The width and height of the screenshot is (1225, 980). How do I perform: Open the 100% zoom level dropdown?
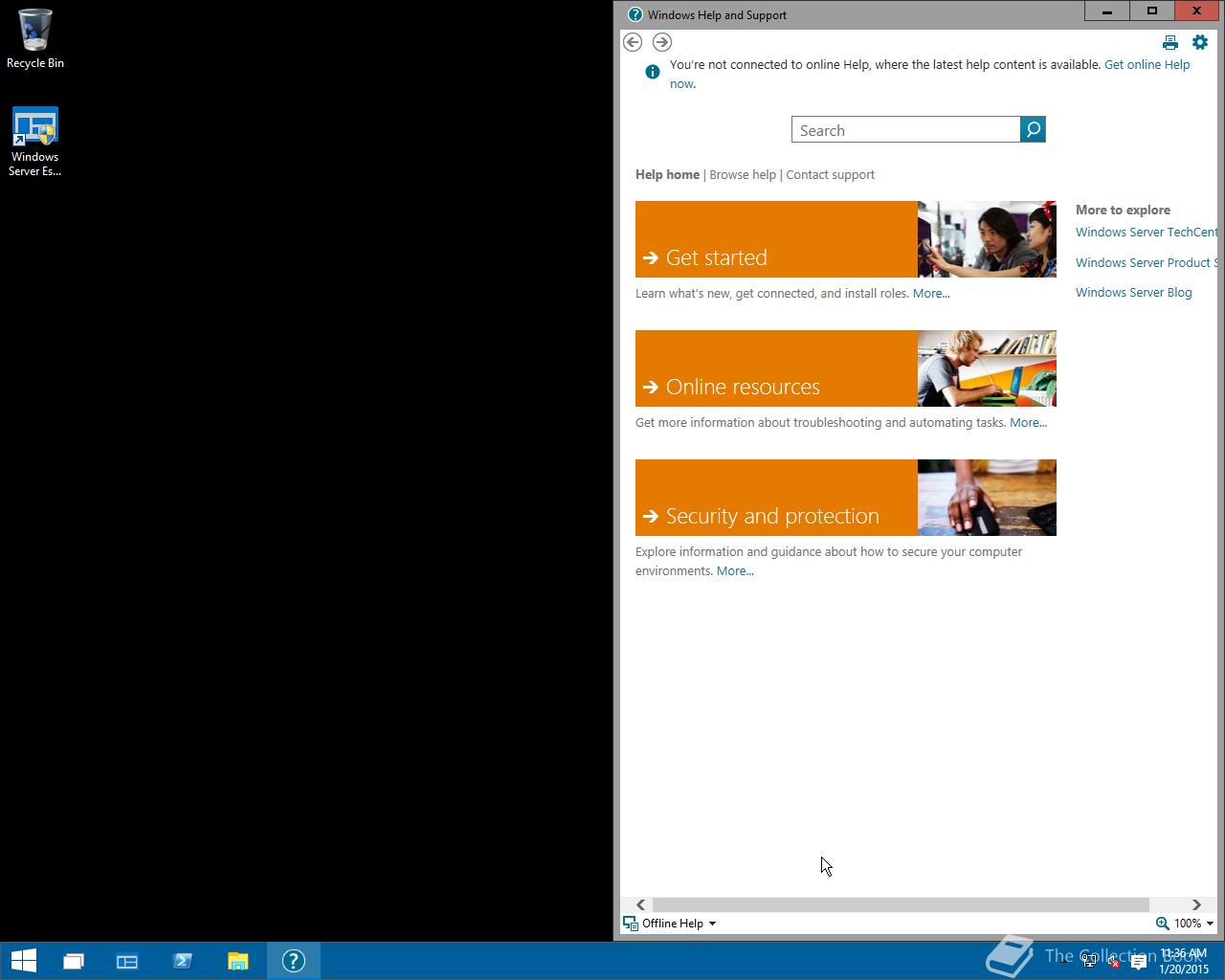(1194, 924)
